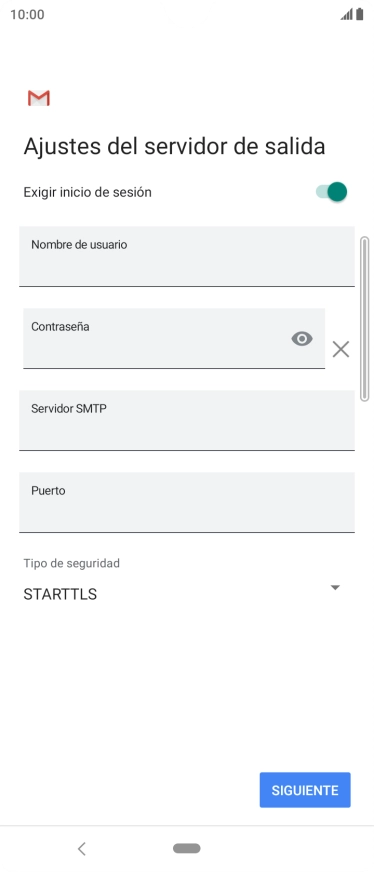Select the Servidor SMTP field
Screen dimensions: 374x872
tap(187, 420)
